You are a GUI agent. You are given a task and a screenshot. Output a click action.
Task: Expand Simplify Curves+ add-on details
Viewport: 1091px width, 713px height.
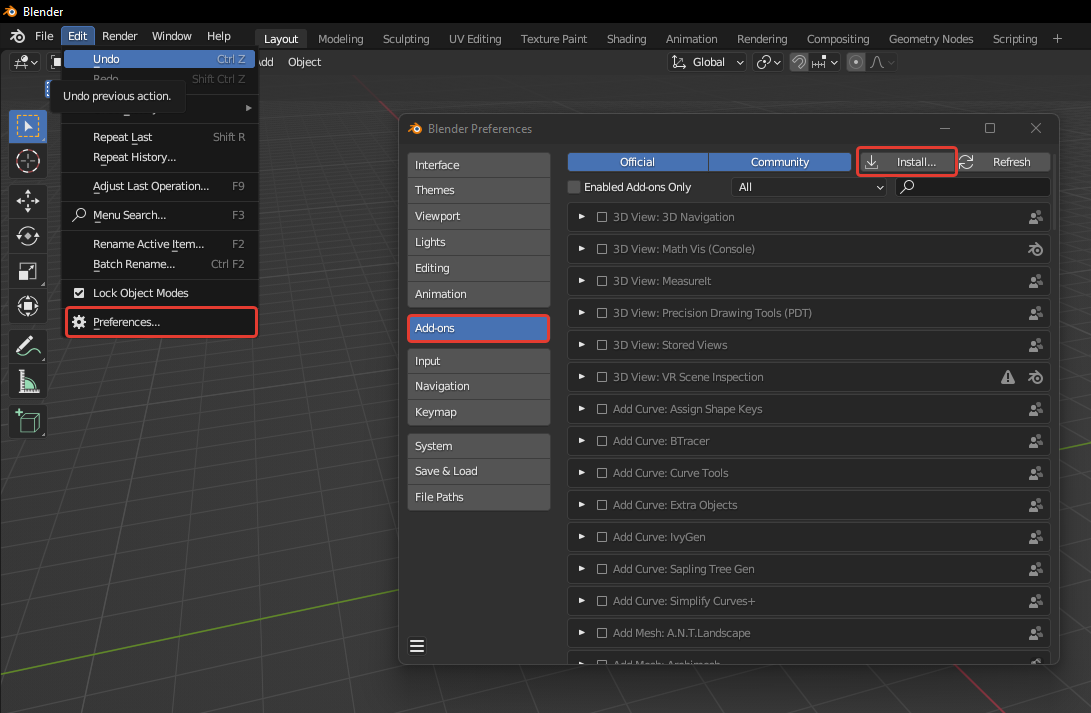point(582,601)
